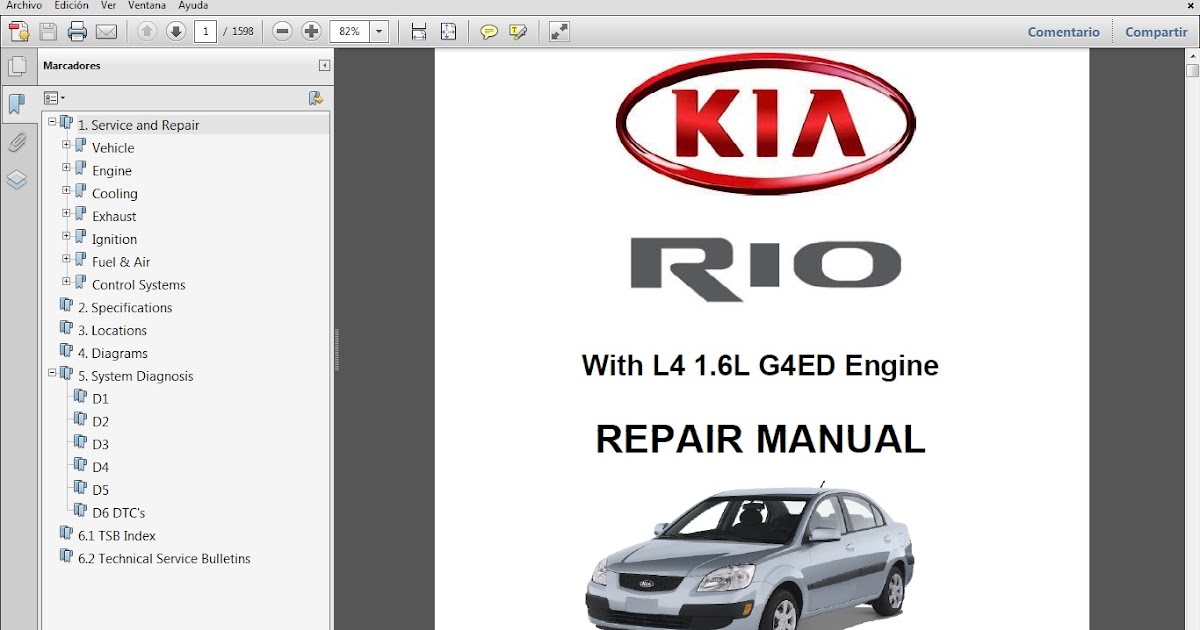Expand the Fuel & Air bookmark
The height and width of the screenshot is (630, 1200).
click(66, 259)
